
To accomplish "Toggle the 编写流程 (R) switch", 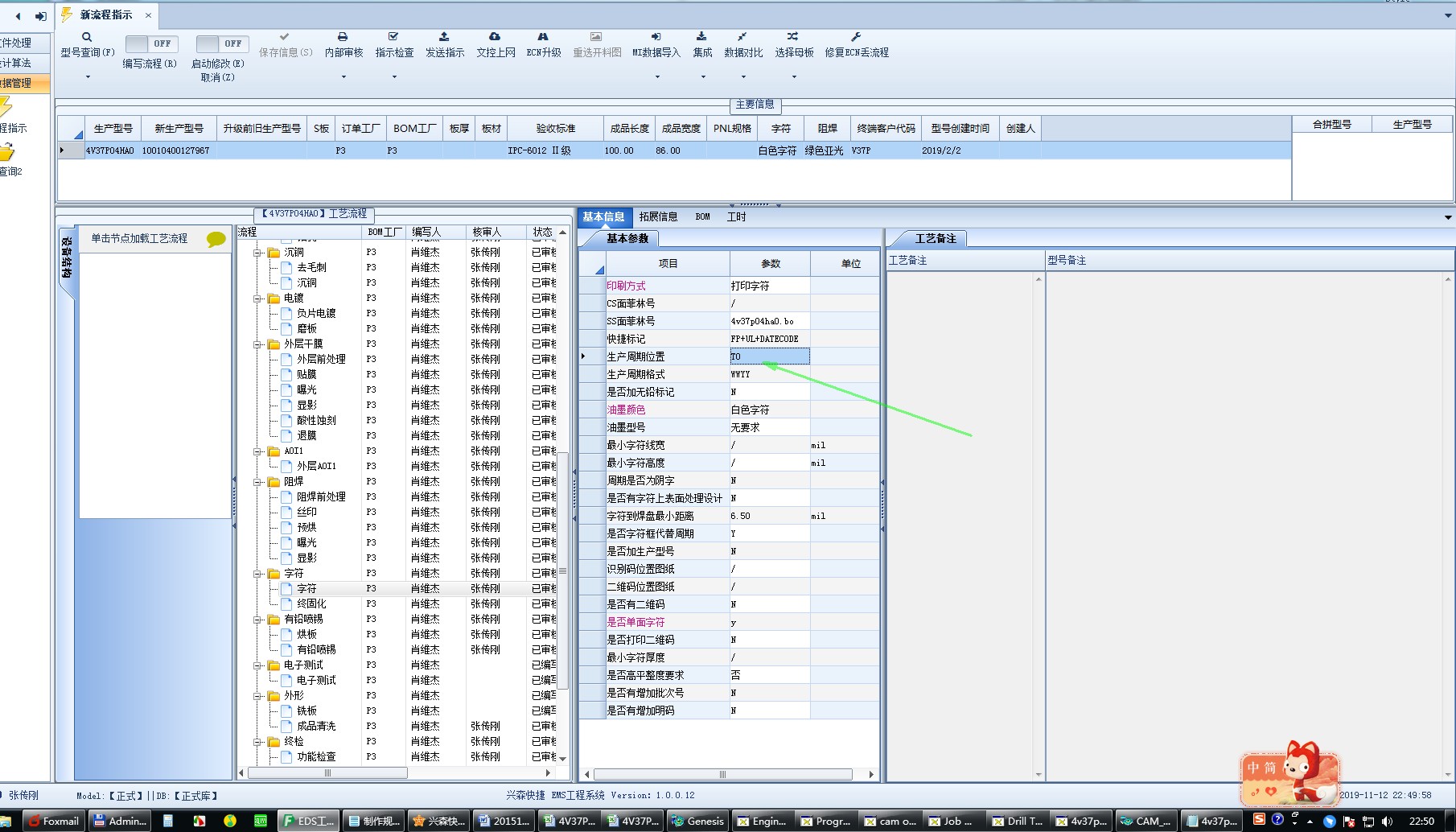I will [150, 43].
